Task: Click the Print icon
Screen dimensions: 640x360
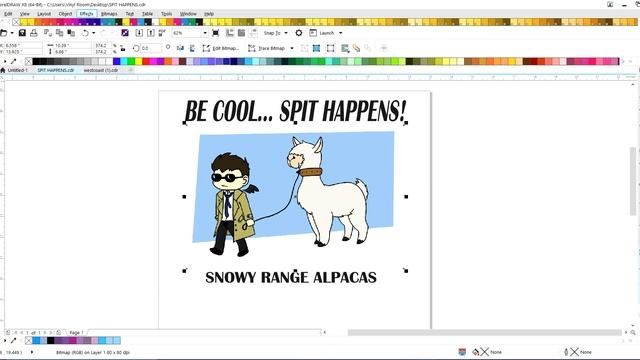Action: coord(34,33)
